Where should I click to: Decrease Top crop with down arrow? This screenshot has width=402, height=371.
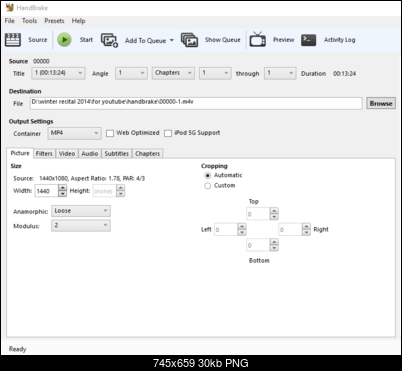click(x=274, y=217)
